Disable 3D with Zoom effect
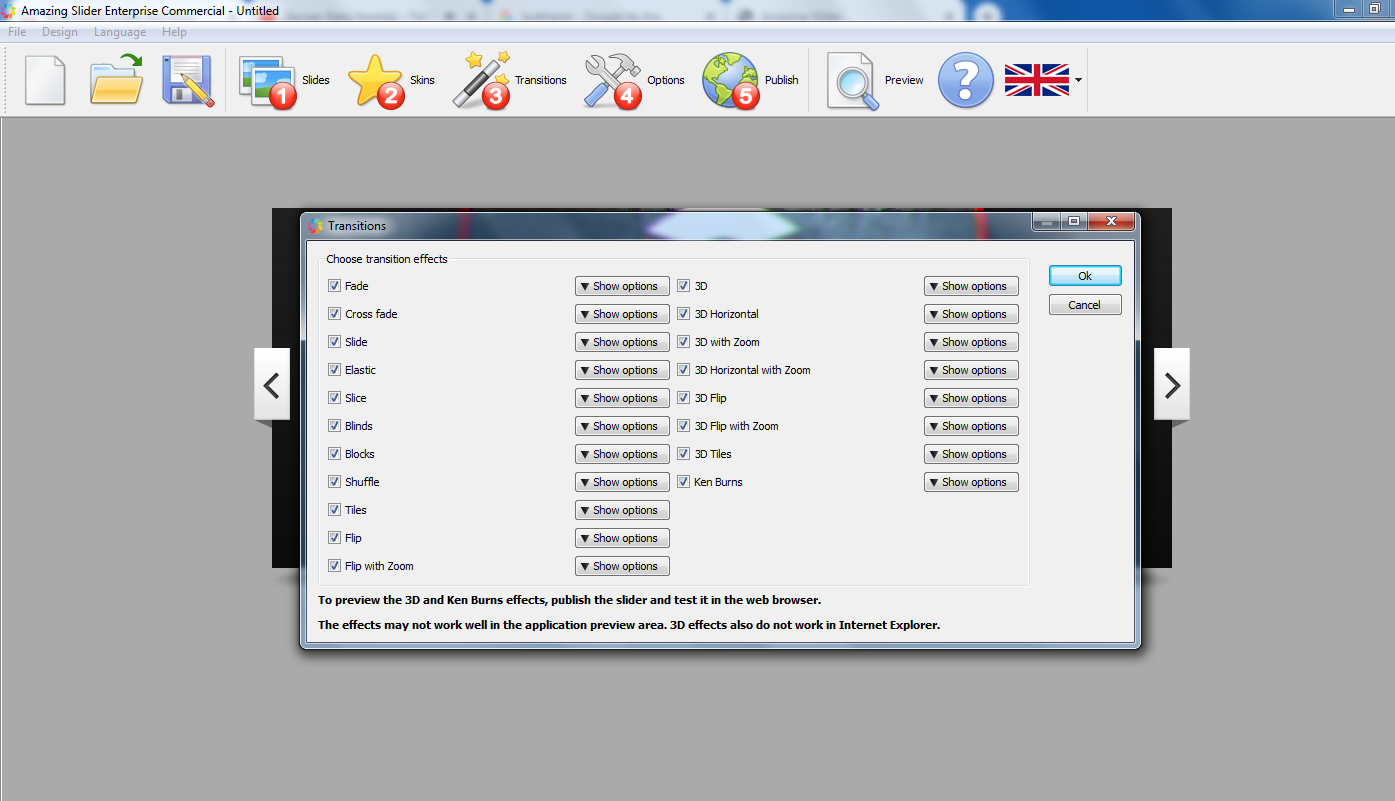Viewport: 1395px width, 801px height. (684, 342)
